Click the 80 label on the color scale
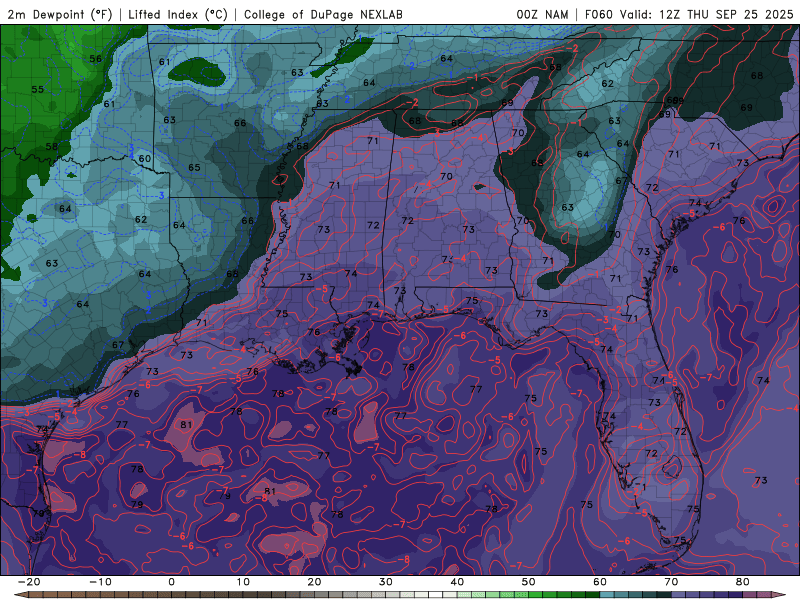Viewport: 800px width, 600px height. (743, 582)
